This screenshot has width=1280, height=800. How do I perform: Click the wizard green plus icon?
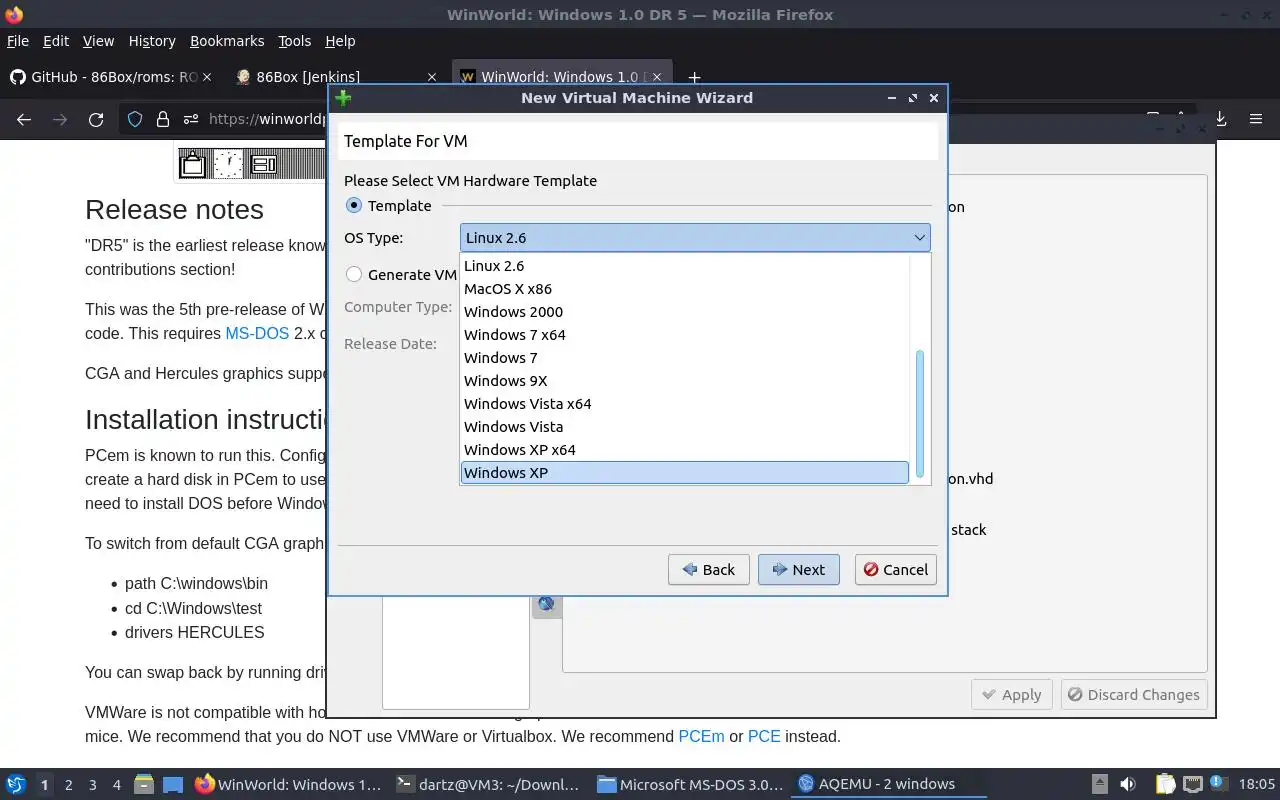tap(343, 98)
